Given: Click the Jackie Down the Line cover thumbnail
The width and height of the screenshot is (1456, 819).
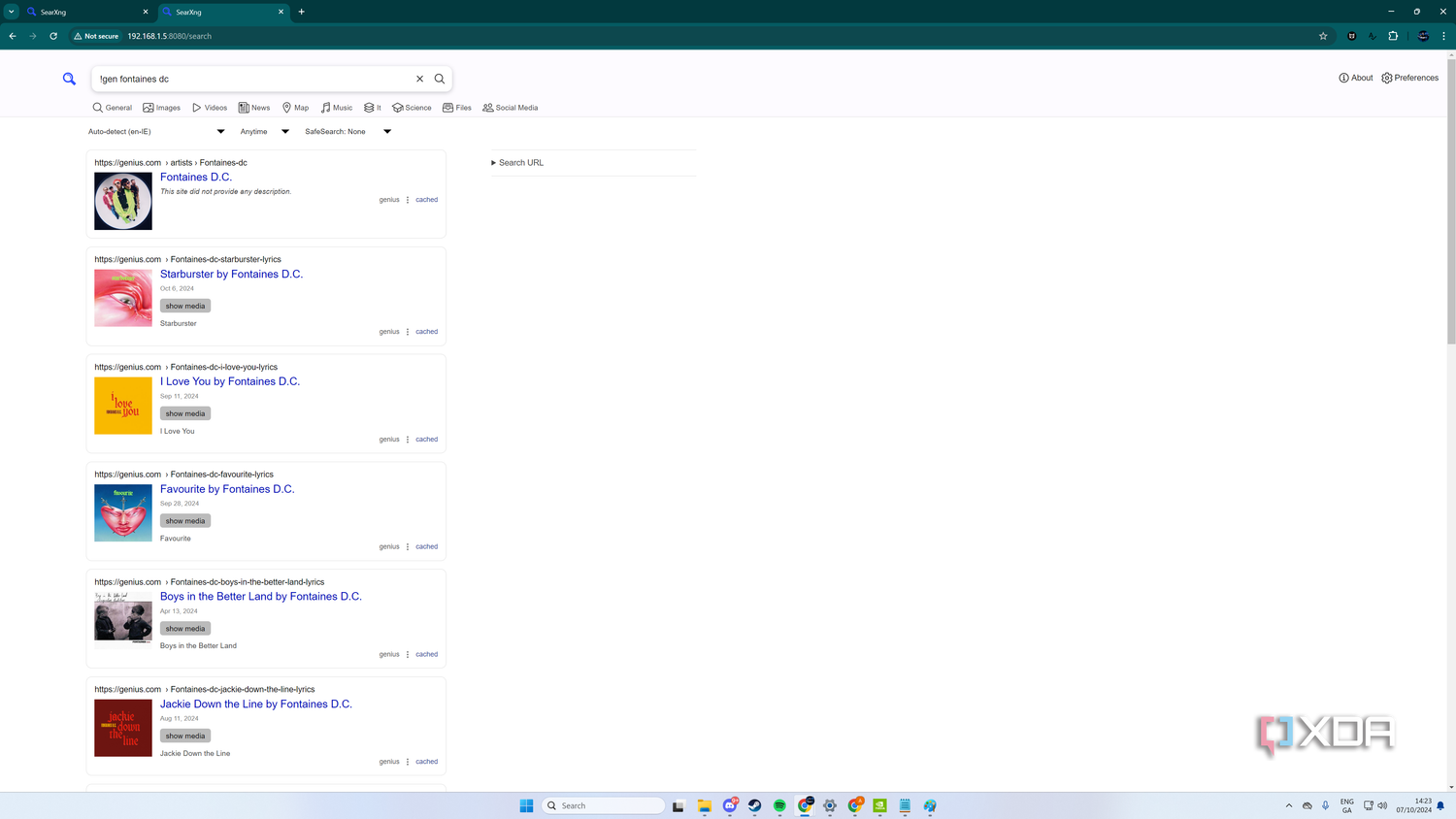Looking at the screenshot, I should point(123,728).
